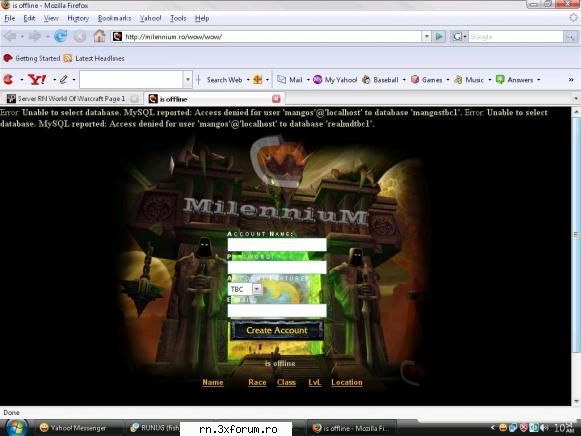Viewport: 581px width, 436px height.
Task: Sort by the Class column link
Action: 286,382
